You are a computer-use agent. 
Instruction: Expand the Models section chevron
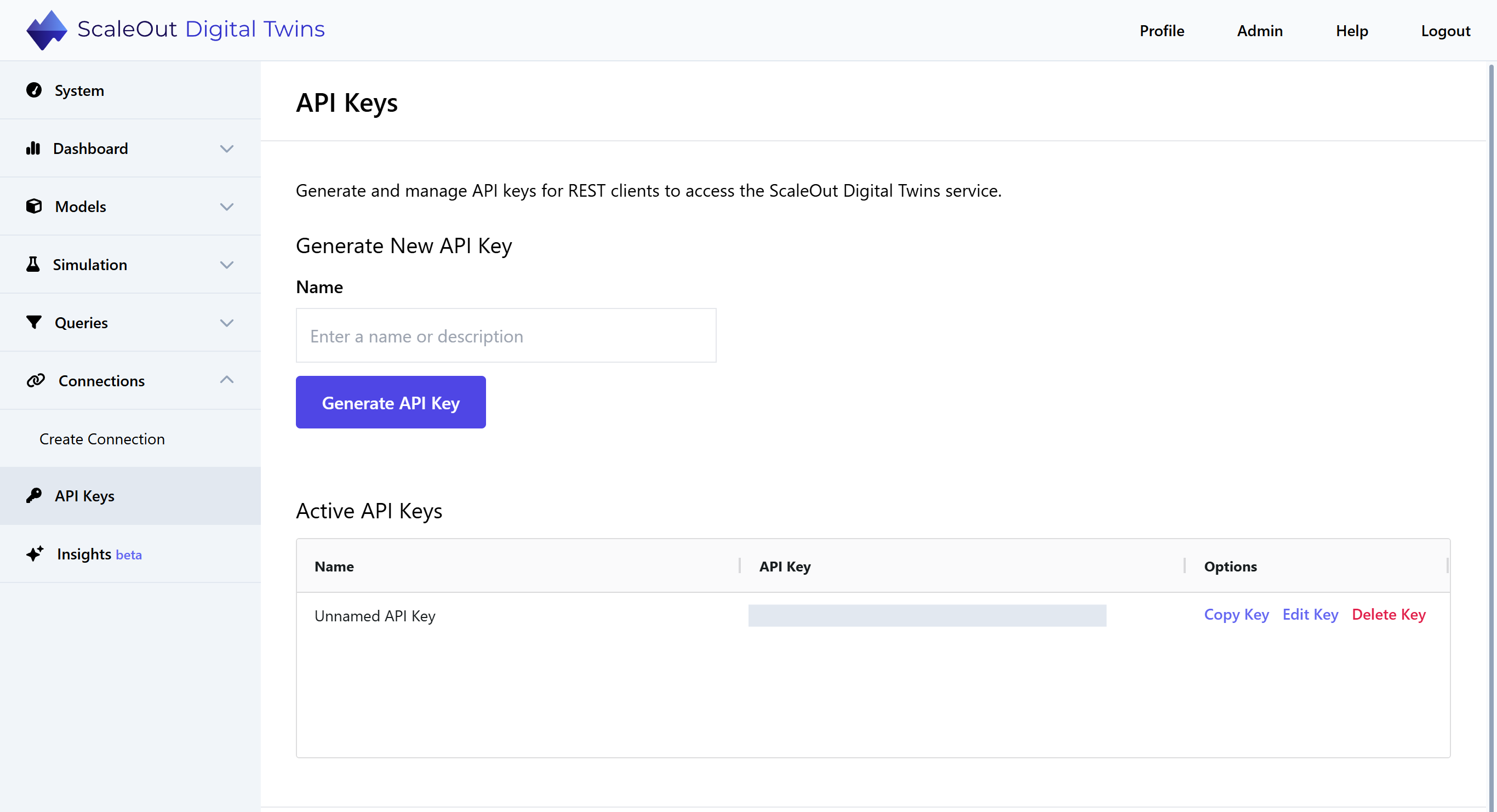click(227, 207)
